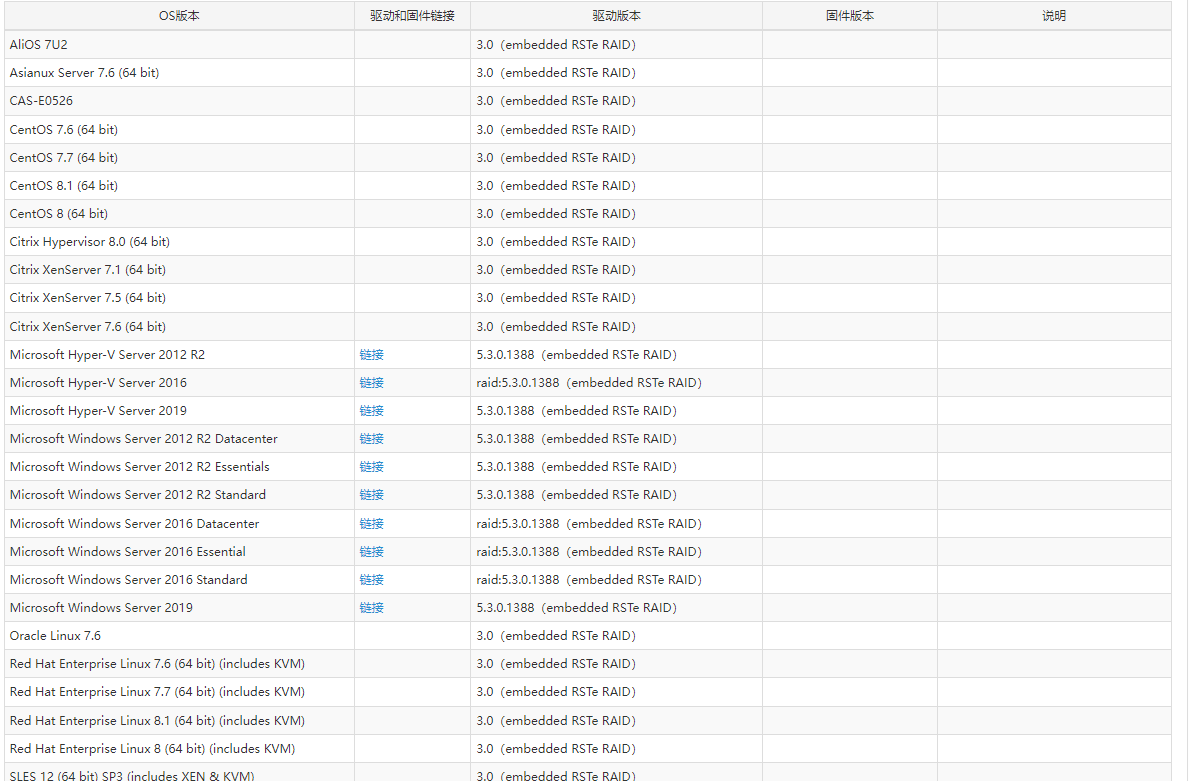The height and width of the screenshot is (781, 1203).
Task: Click the driver version in the AliOS 7U2 row
Action: point(556,45)
